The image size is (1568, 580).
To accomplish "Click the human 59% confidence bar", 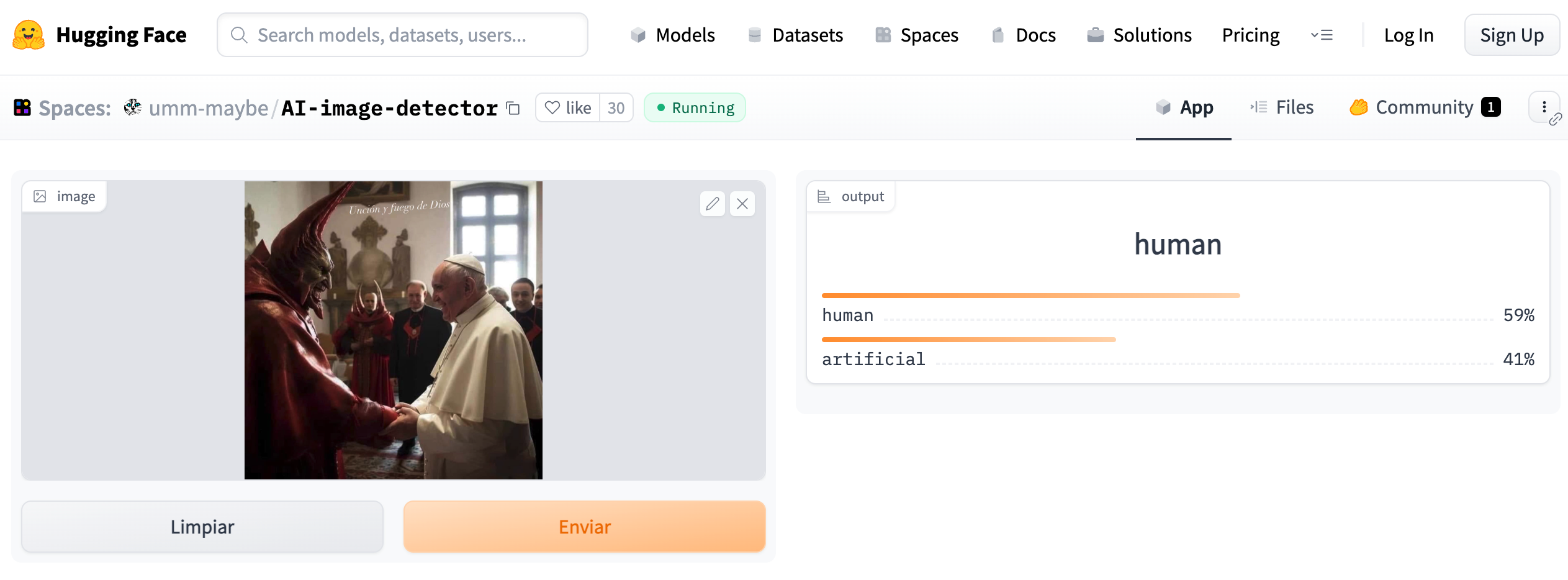I will click(1030, 296).
